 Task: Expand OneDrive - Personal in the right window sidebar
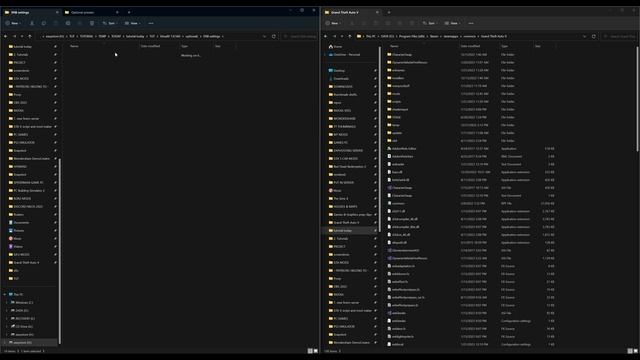(325, 55)
